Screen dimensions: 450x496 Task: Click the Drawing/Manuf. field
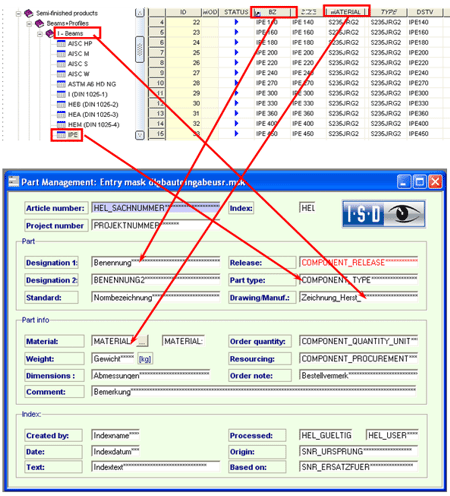pyautogui.click(x=359, y=297)
